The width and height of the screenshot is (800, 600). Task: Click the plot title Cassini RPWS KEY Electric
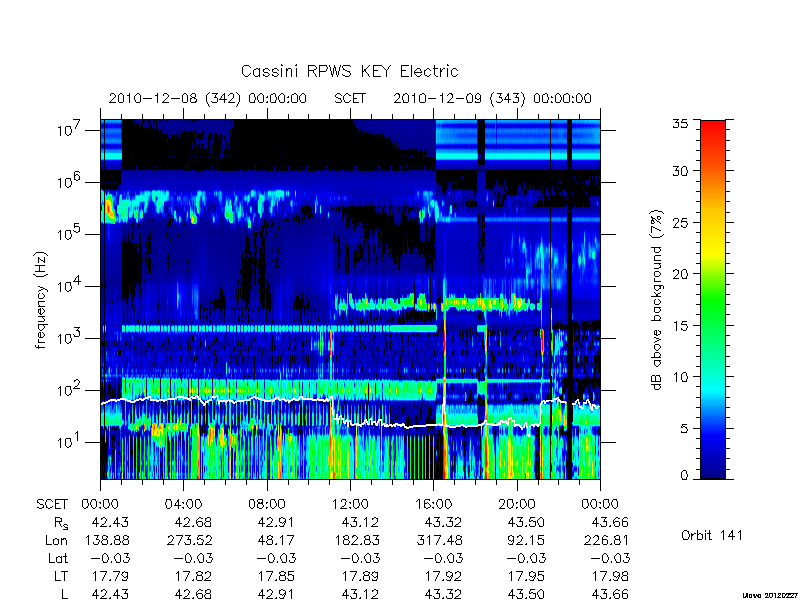349,71
